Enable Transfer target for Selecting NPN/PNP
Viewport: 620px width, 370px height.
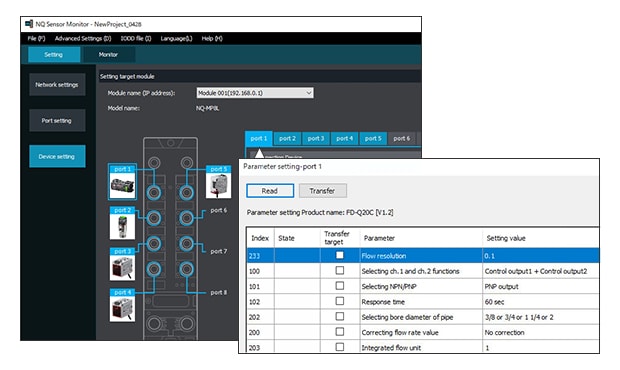click(x=340, y=286)
